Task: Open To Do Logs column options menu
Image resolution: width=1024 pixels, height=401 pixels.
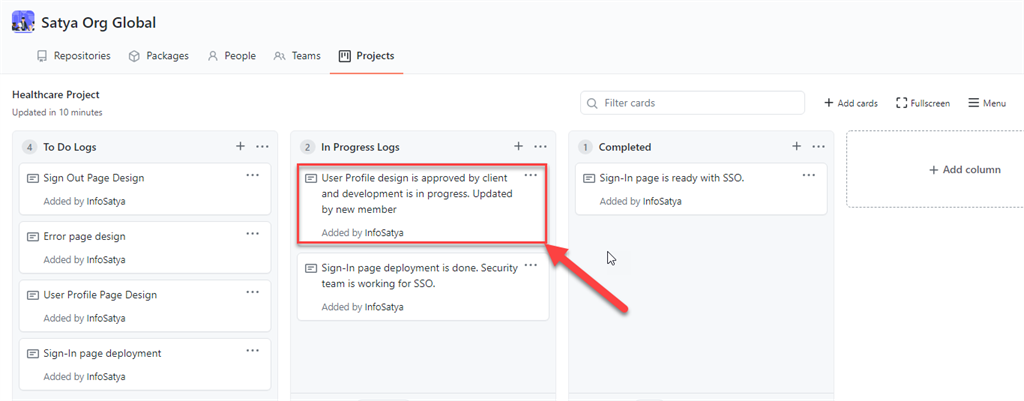Action: tap(263, 147)
